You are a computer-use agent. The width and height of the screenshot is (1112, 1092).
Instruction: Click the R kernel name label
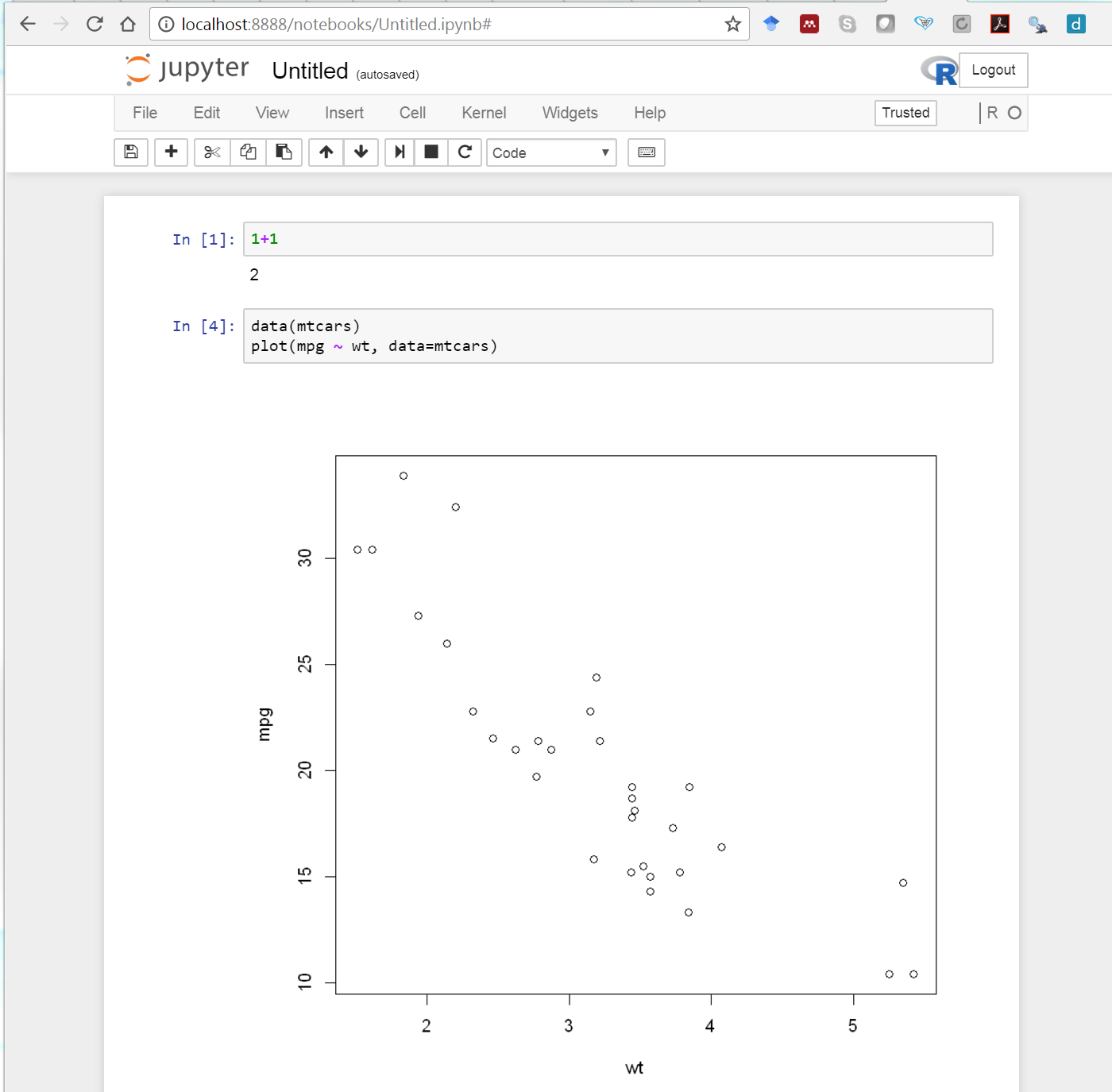[x=992, y=113]
